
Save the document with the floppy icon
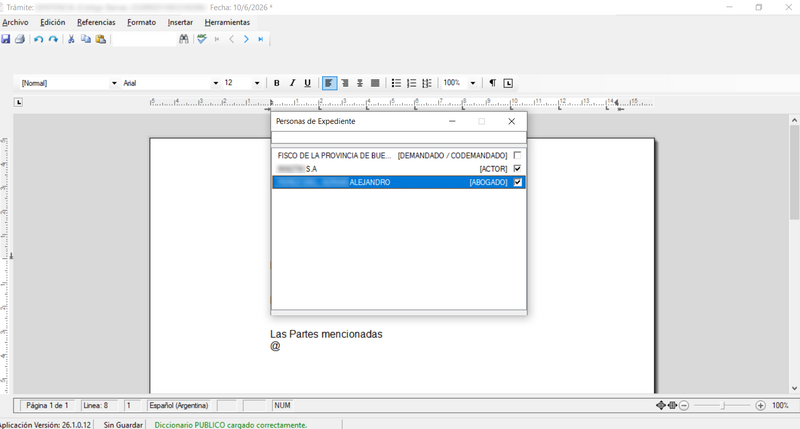click(x=6, y=39)
